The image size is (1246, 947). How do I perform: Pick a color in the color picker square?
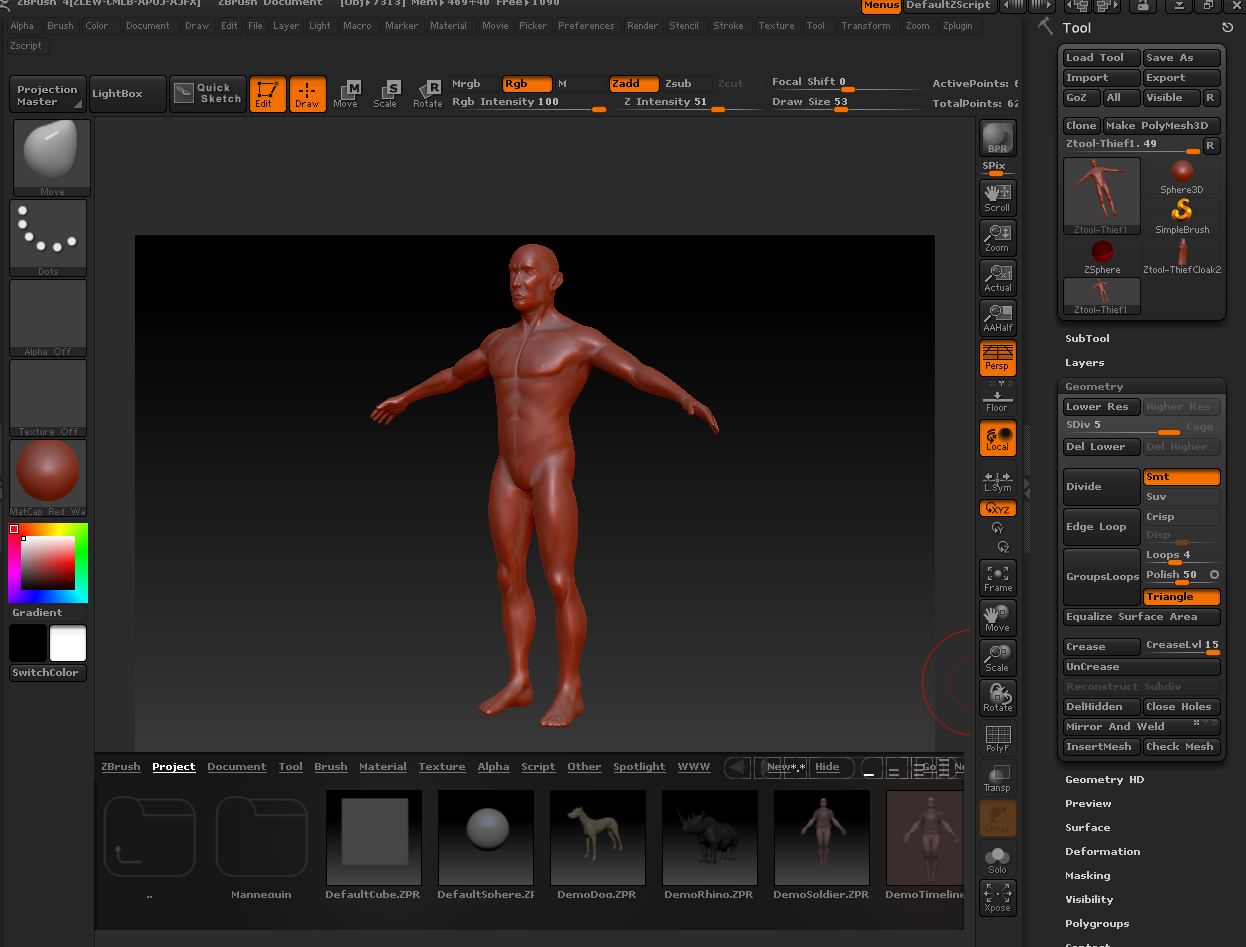(x=48, y=563)
